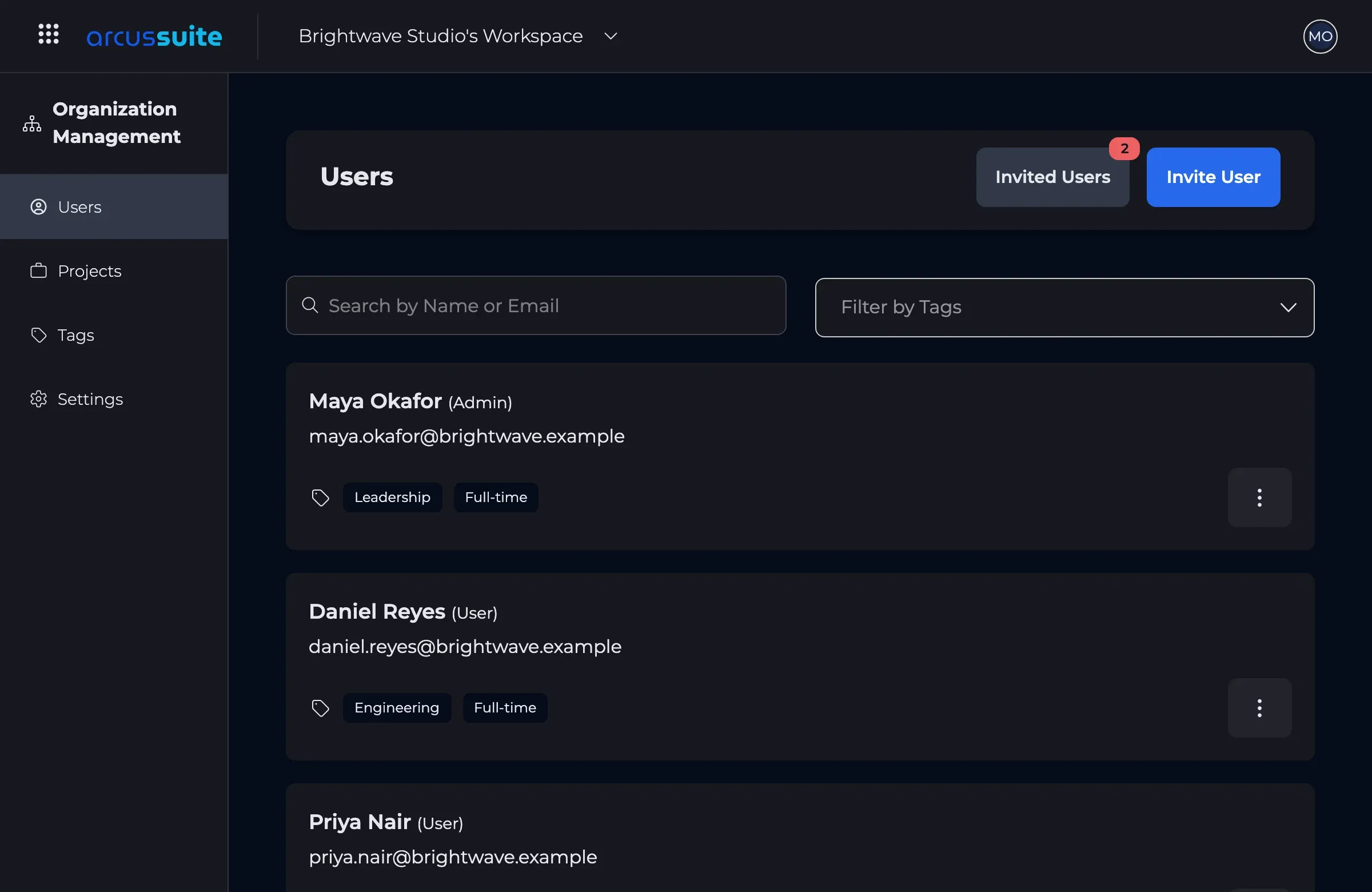Click tag icon on Daniel Reyes's card

[321, 708]
